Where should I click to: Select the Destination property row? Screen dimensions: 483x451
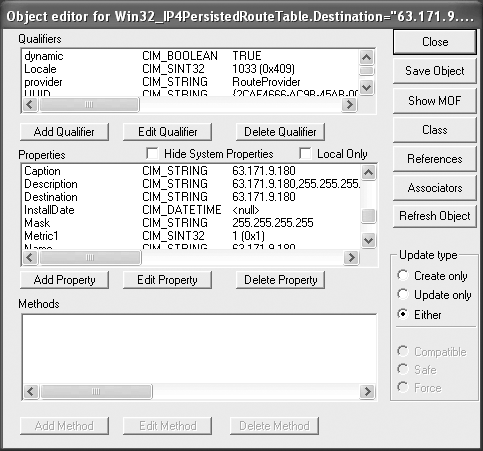pos(191,197)
